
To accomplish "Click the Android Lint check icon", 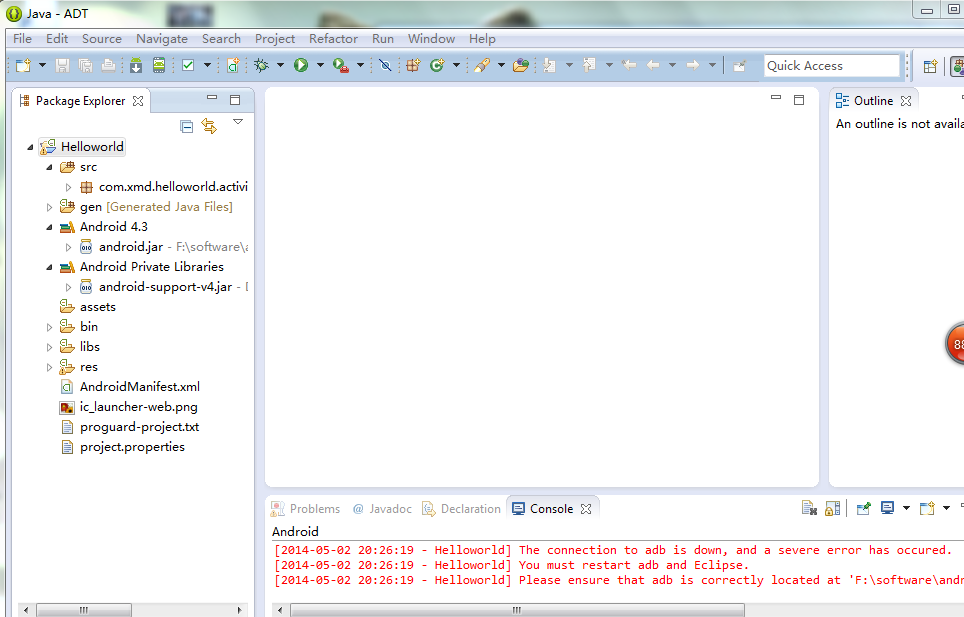I will [188, 65].
